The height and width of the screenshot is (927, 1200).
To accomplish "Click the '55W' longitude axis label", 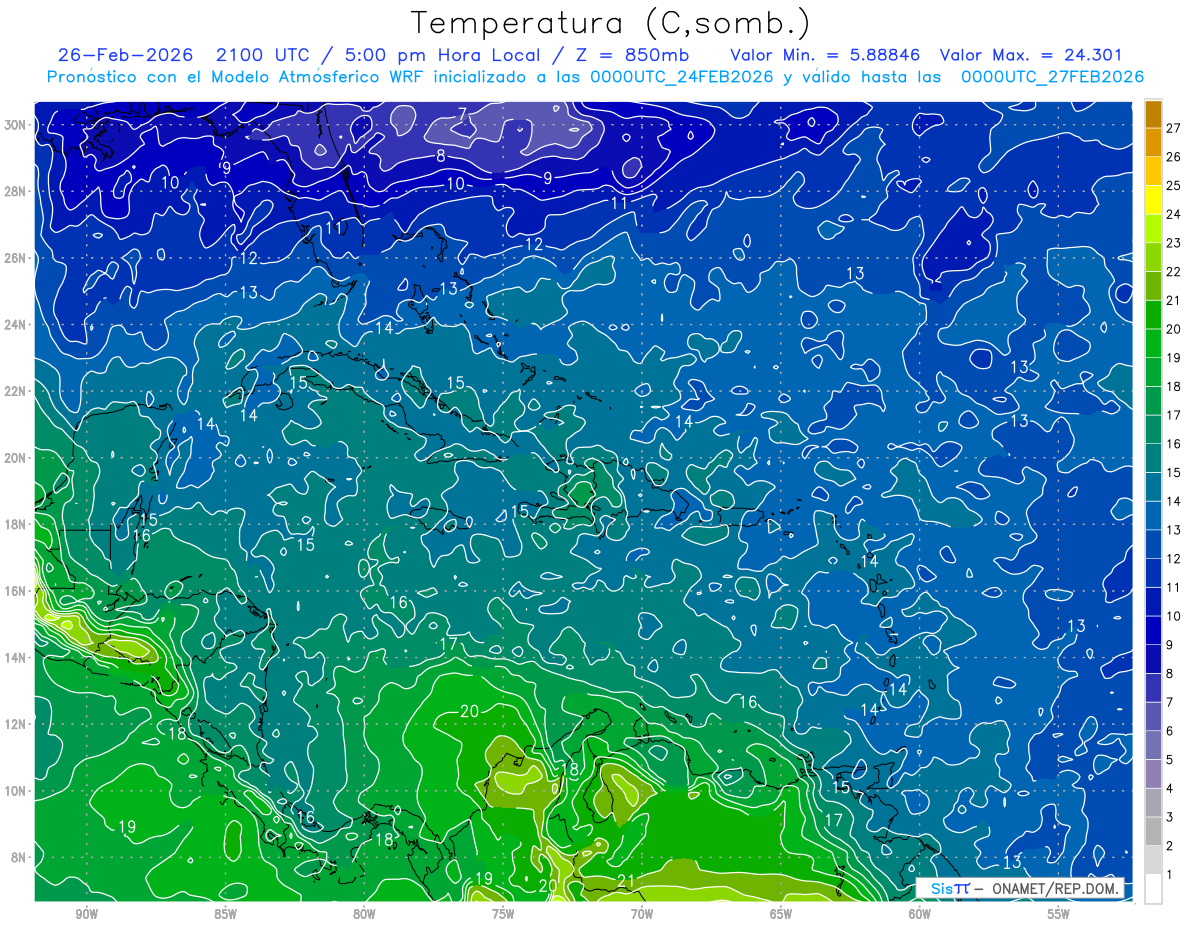I will (x=1059, y=914).
